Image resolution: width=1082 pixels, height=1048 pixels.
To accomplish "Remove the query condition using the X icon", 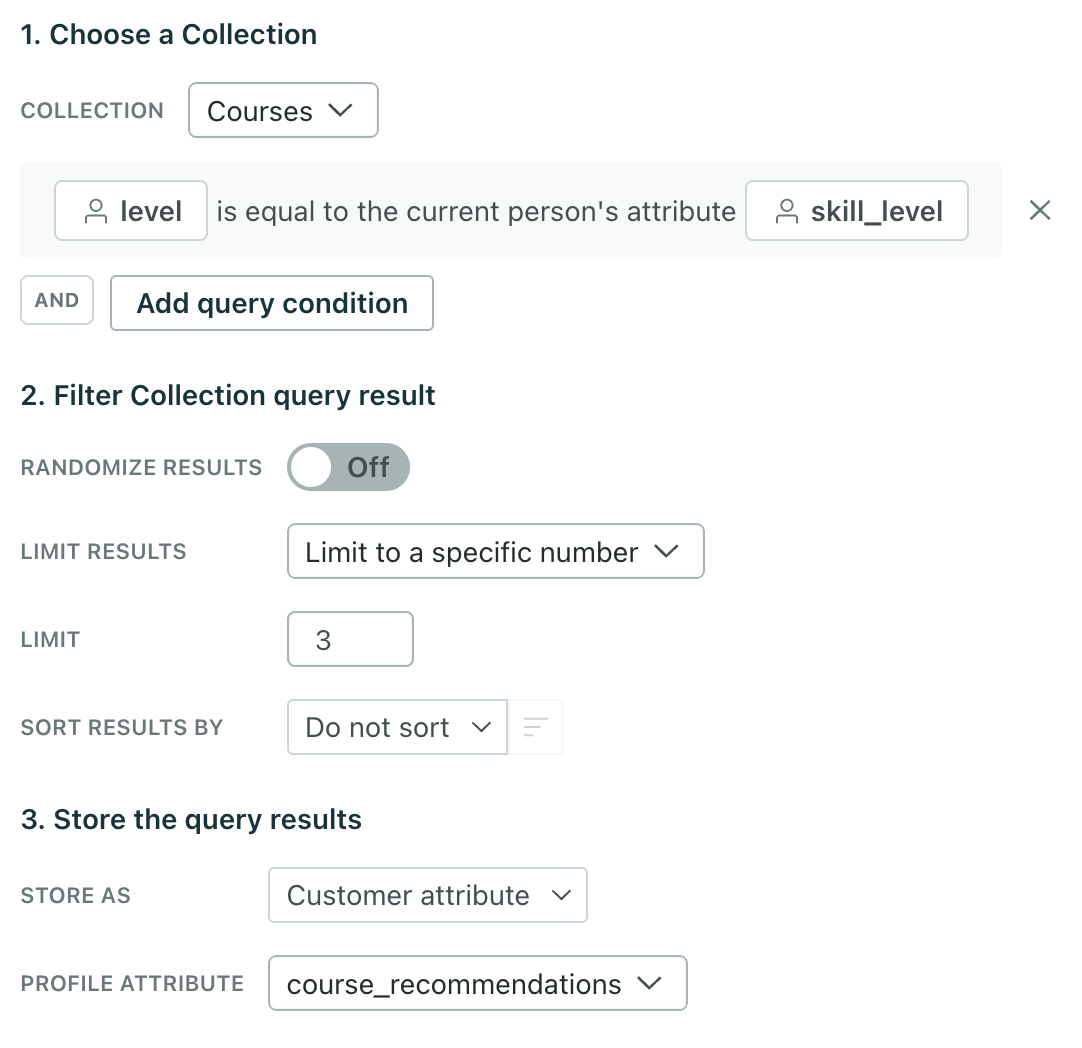I will click(1040, 210).
